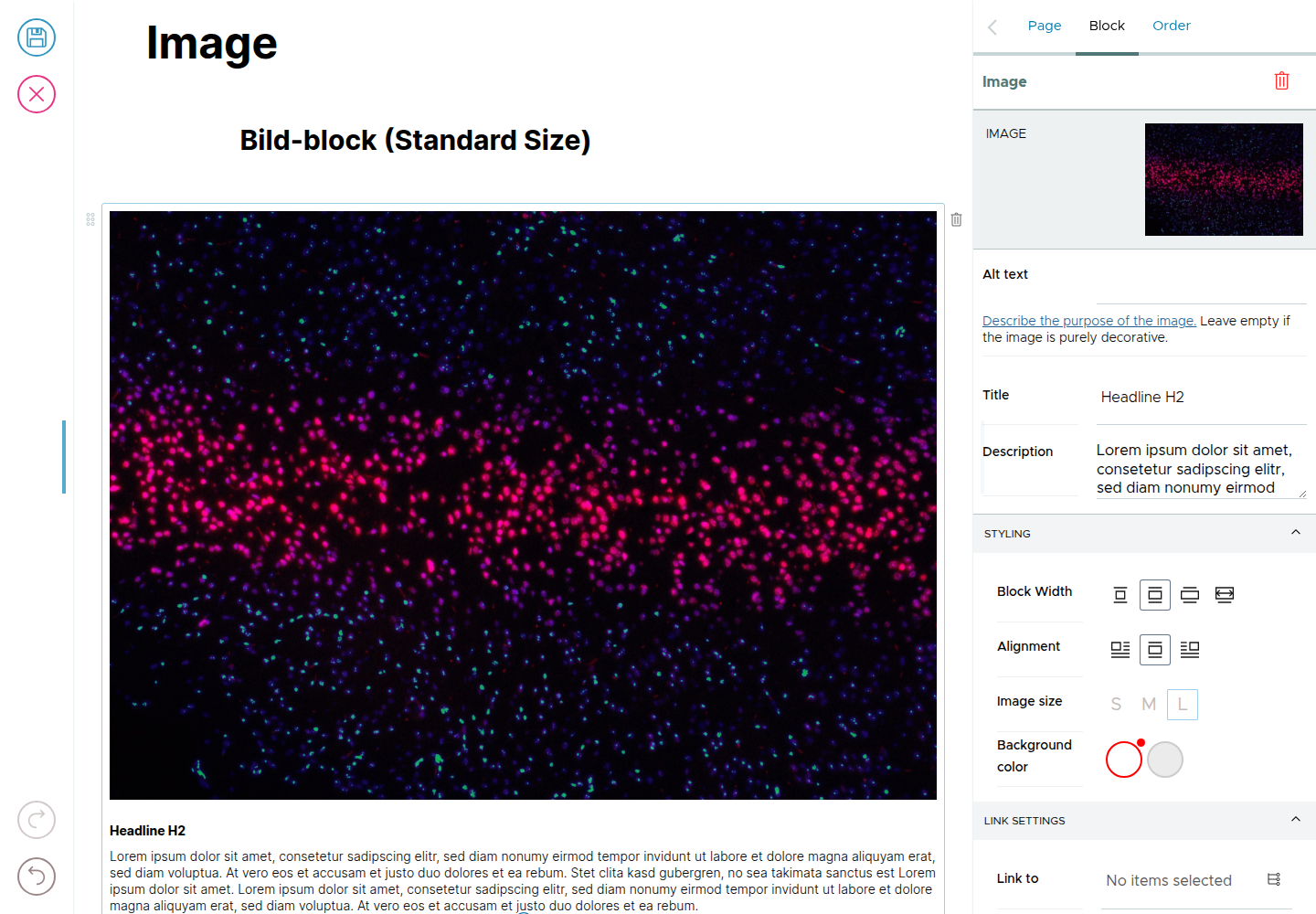The height and width of the screenshot is (914, 1316).
Task: Switch to the Block tab
Action: [1107, 26]
